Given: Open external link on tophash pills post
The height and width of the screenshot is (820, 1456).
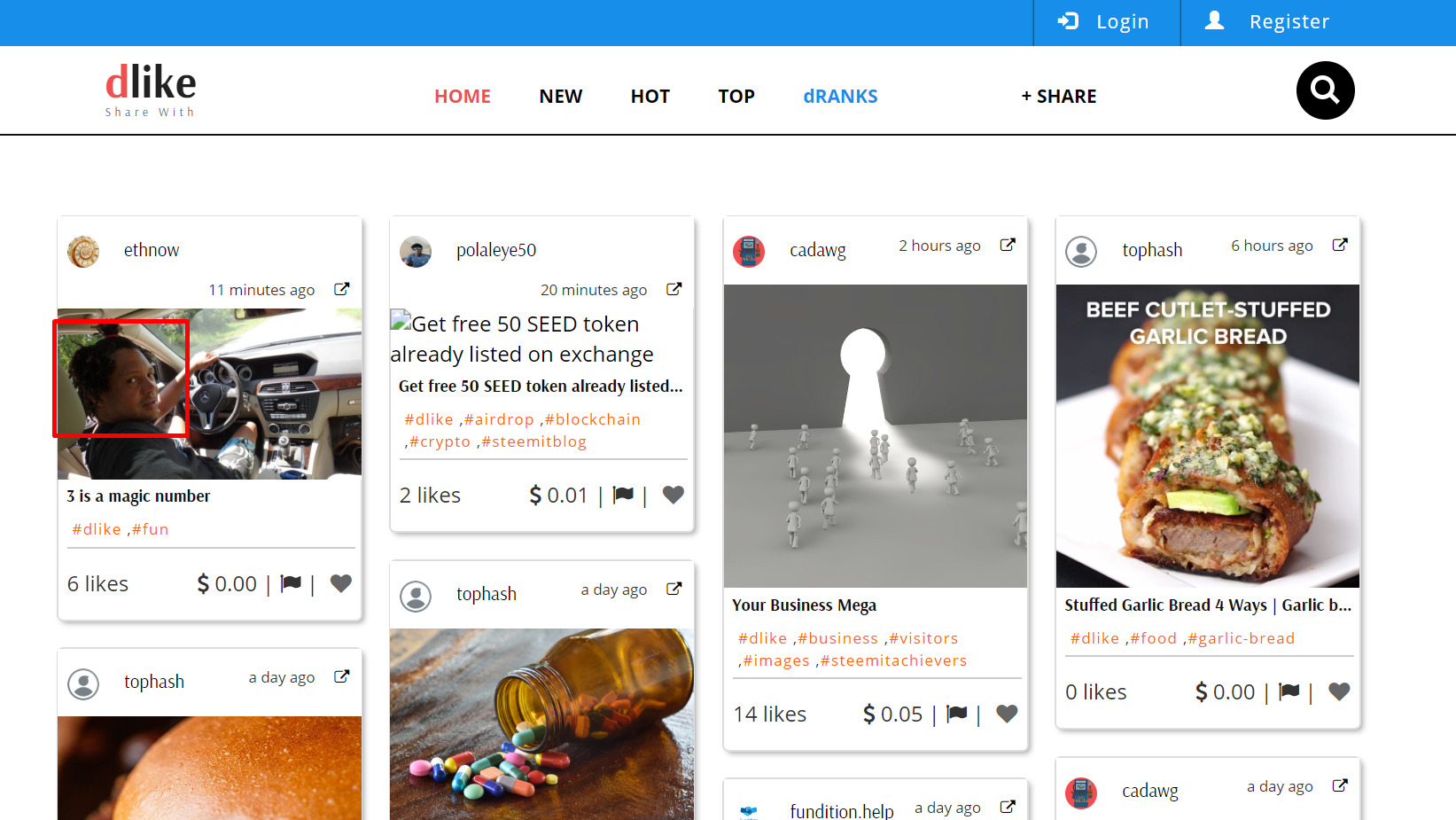Looking at the screenshot, I should click(x=673, y=589).
